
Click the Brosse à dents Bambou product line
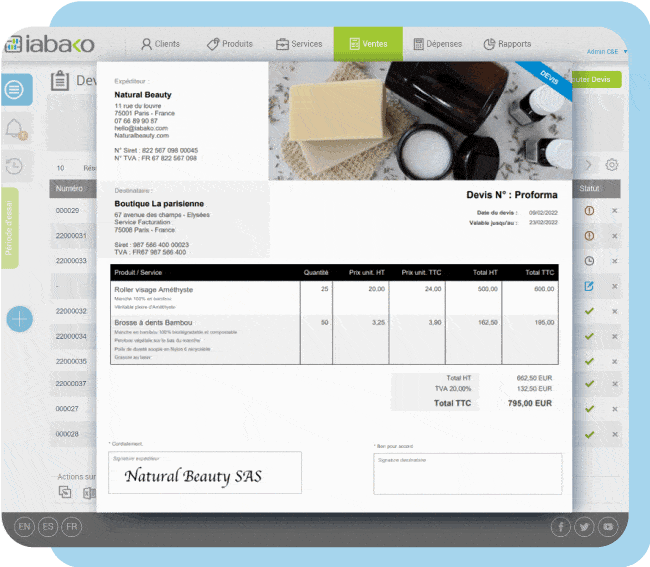click(x=334, y=339)
